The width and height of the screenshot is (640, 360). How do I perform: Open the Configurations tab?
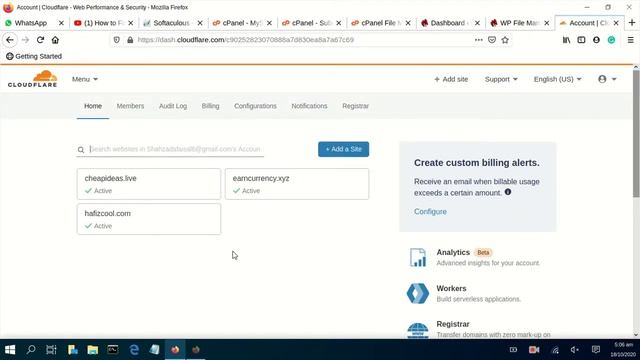coord(255,106)
